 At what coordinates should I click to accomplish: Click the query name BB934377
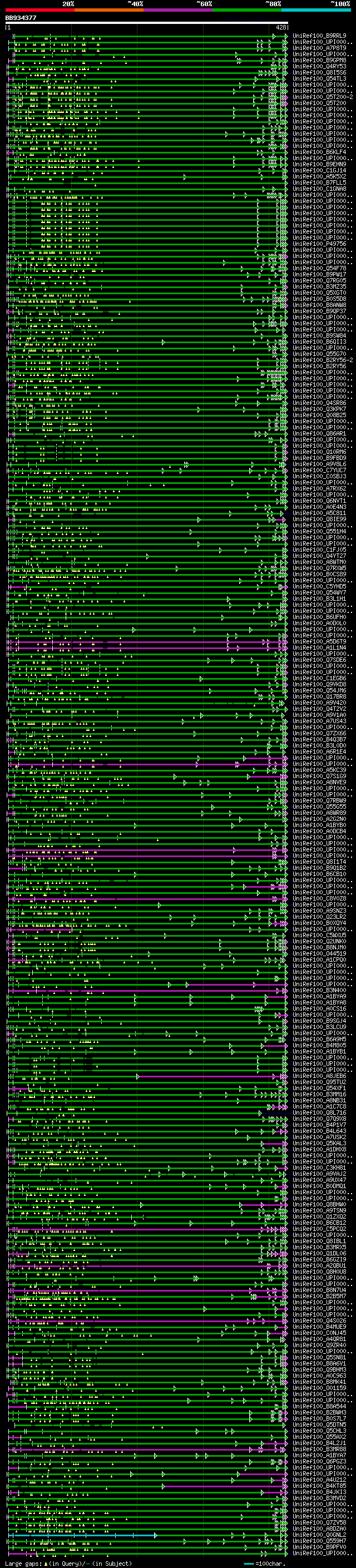coord(21,18)
